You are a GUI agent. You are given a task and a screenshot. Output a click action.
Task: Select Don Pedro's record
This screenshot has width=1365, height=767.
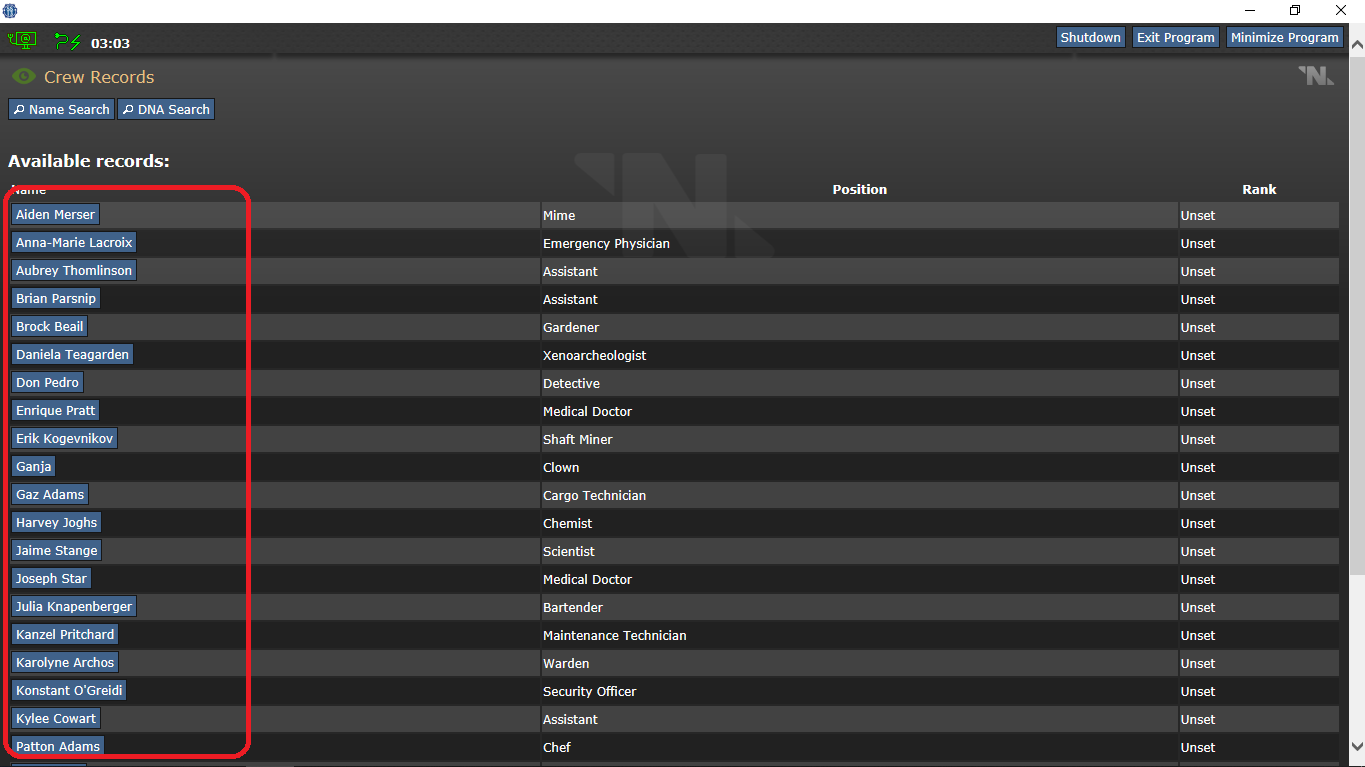click(x=47, y=382)
